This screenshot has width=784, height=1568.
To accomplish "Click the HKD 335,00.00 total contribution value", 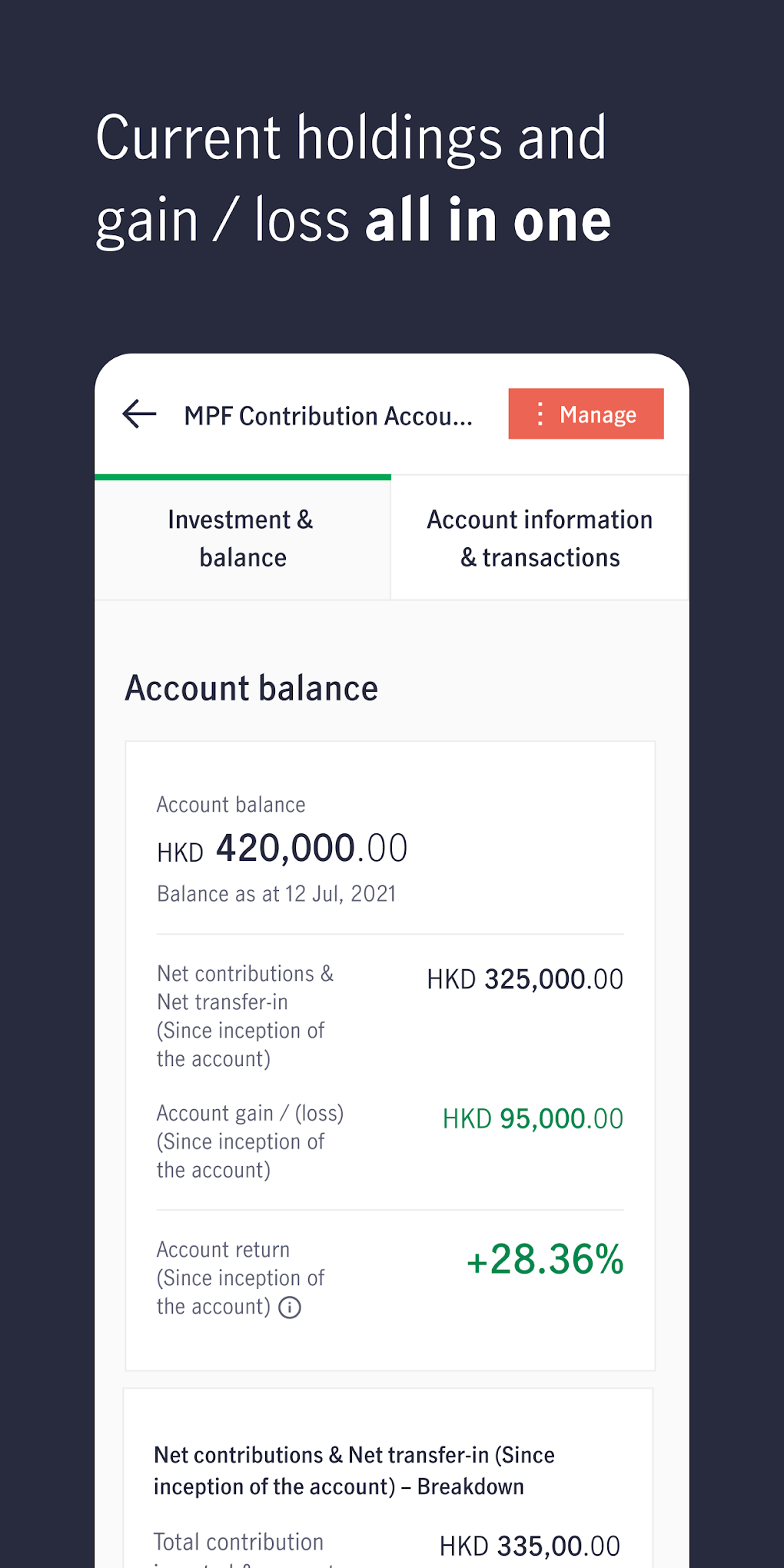I will [530, 1546].
